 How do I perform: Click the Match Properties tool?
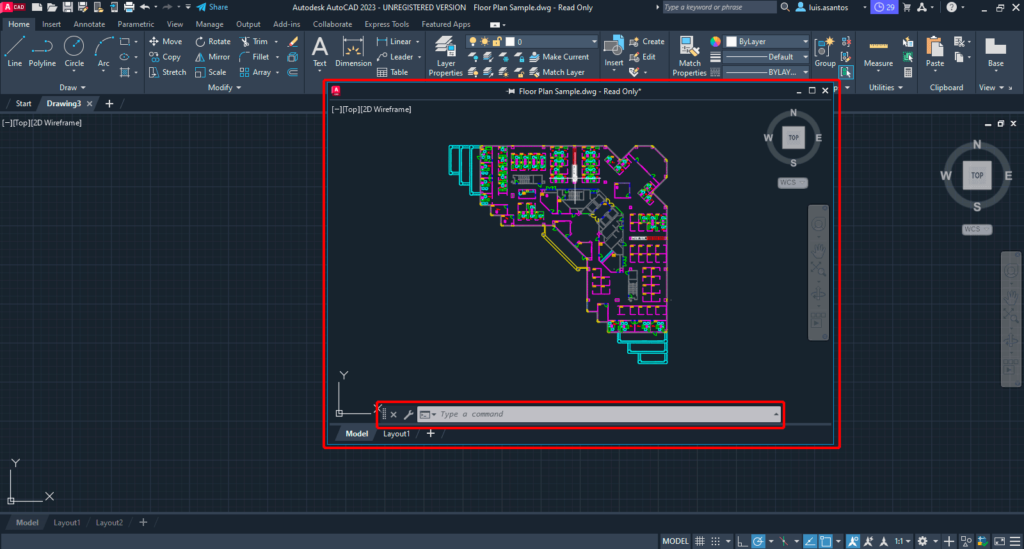[689, 56]
